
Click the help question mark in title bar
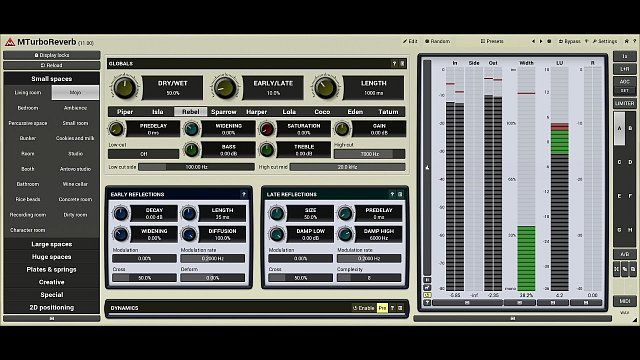click(635, 41)
